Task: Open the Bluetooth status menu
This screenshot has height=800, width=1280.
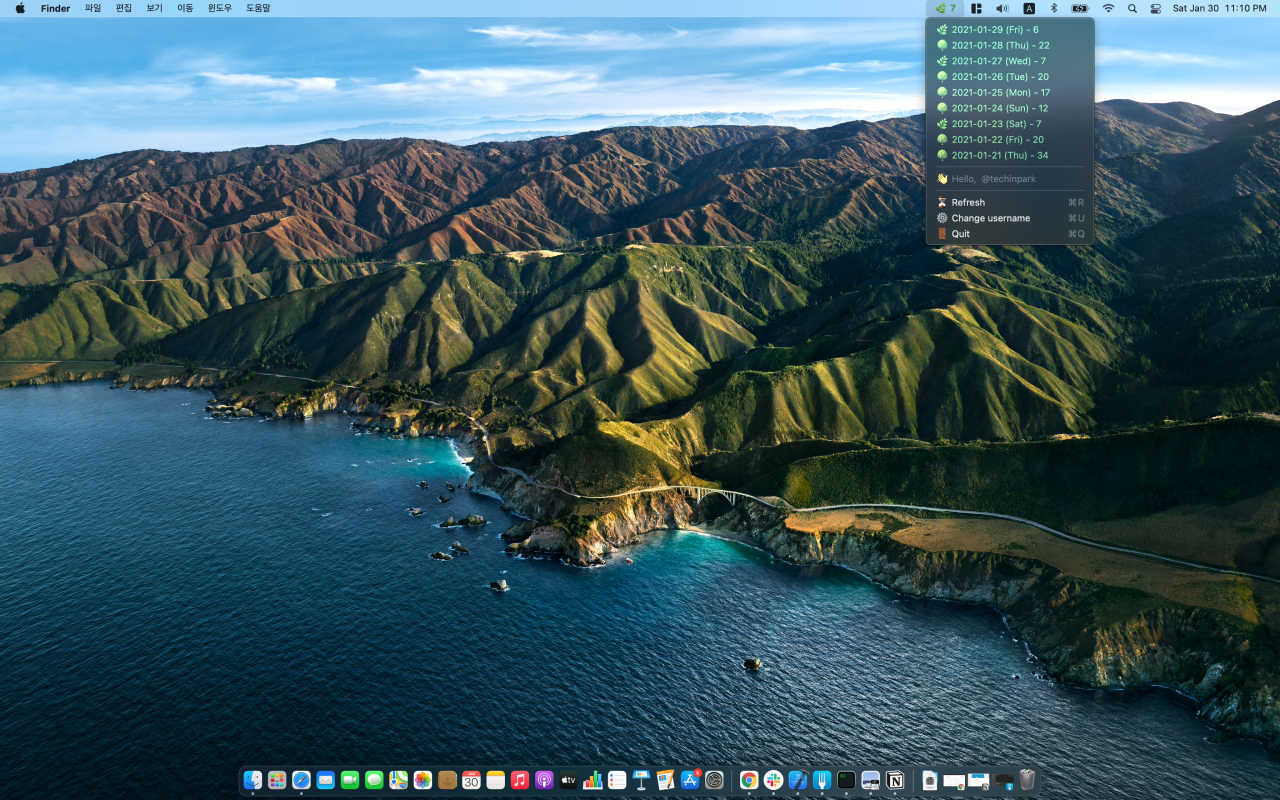Action: [x=1053, y=8]
